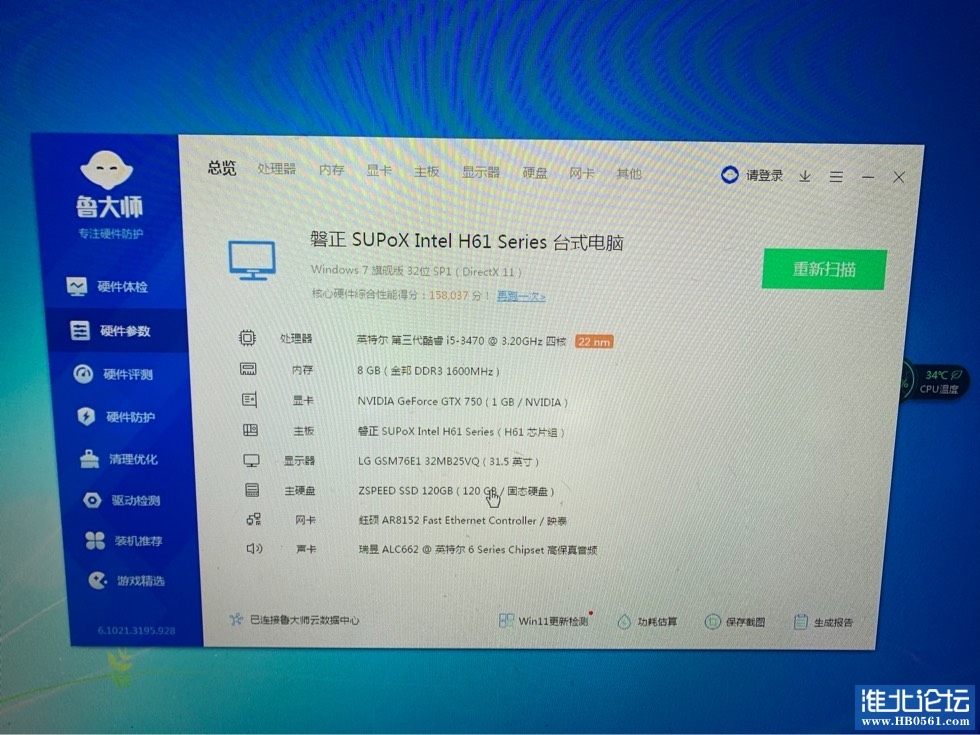Click the 请登录 login avatar icon
This screenshot has width=980, height=735.
pyautogui.click(x=729, y=175)
